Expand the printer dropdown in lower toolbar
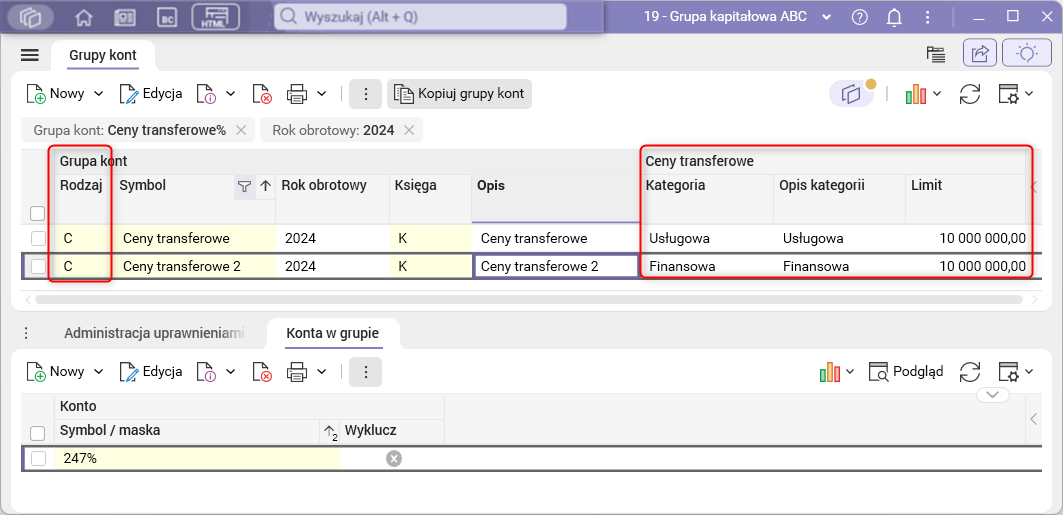This screenshot has height=515, width=1063. tap(322, 372)
